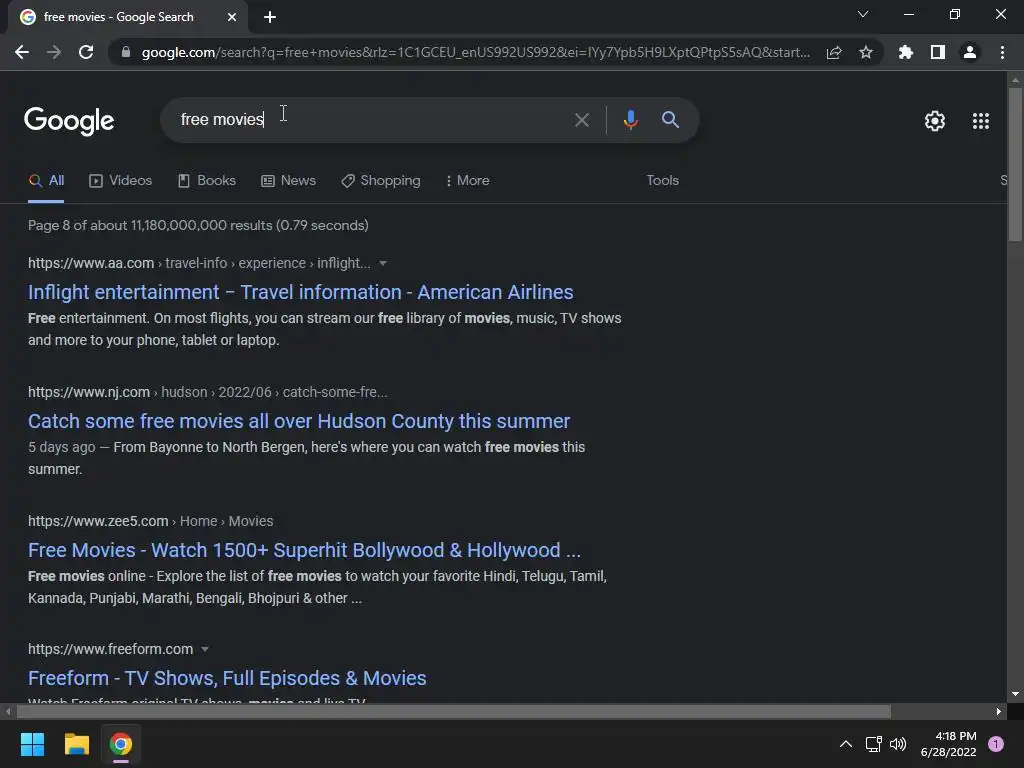Open the Windows Start menu
Viewport: 1024px width, 768px height.
[x=32, y=744]
